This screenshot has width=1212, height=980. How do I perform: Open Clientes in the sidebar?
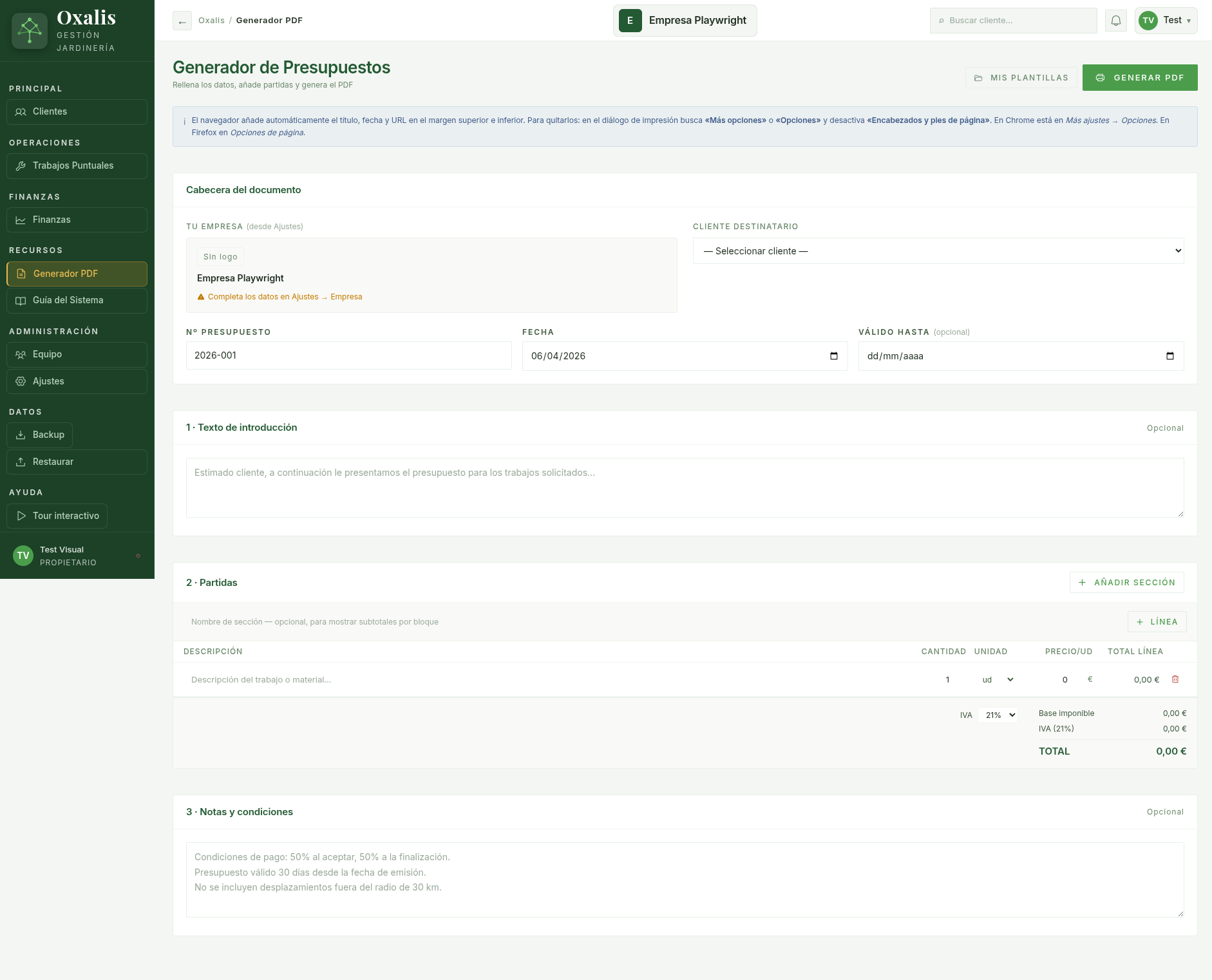tap(77, 112)
